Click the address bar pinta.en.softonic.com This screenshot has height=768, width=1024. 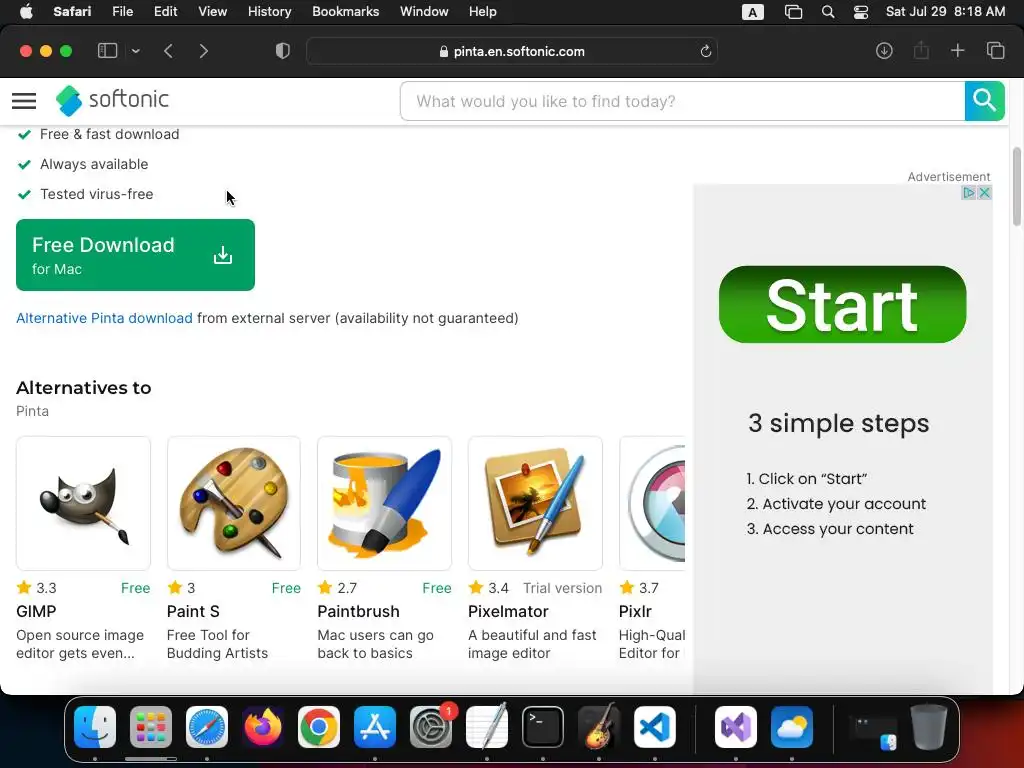pyautogui.click(x=512, y=51)
